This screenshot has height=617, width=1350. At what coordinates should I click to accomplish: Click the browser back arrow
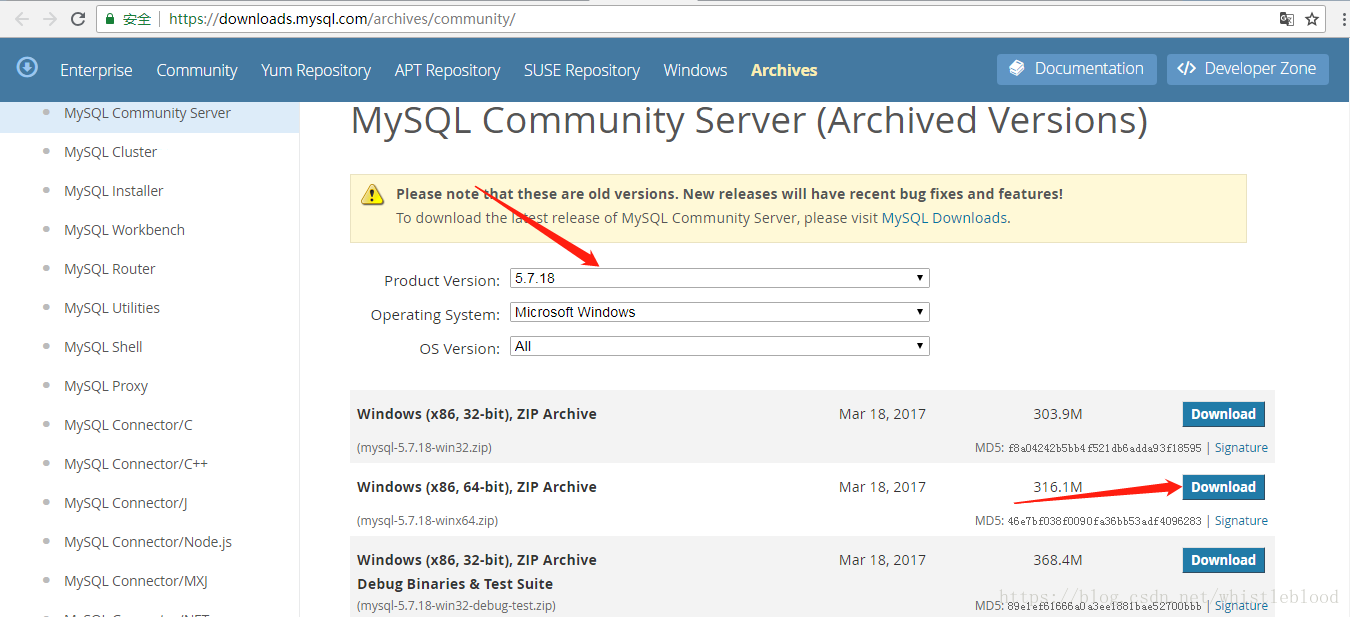21,19
